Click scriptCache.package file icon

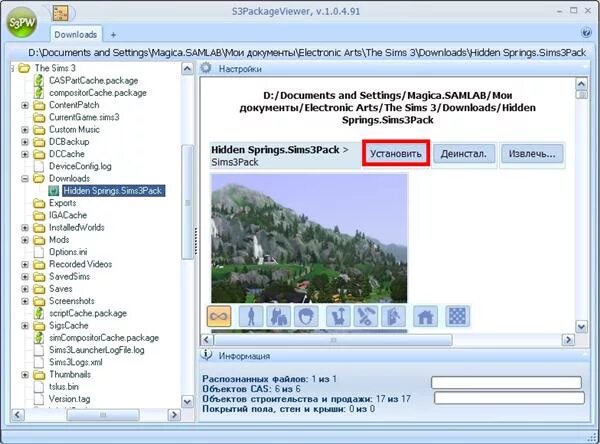tap(39, 313)
